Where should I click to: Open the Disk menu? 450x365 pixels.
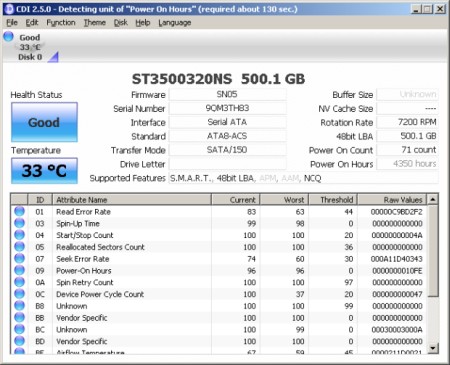tap(121, 23)
